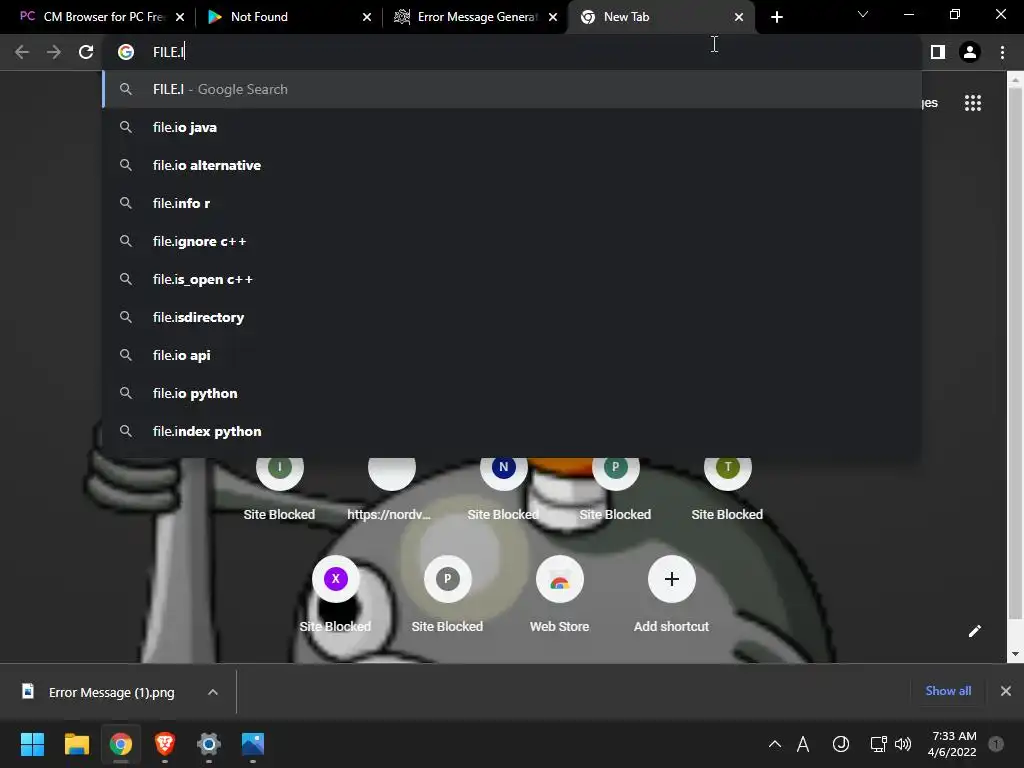Close the CM Browser tab
The height and width of the screenshot is (768, 1024).
[x=180, y=17]
